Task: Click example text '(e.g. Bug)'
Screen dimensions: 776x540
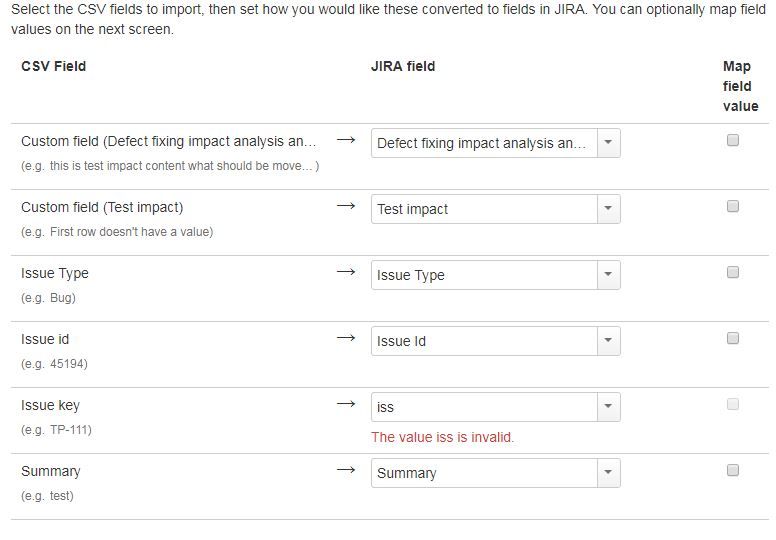Action: [48, 298]
